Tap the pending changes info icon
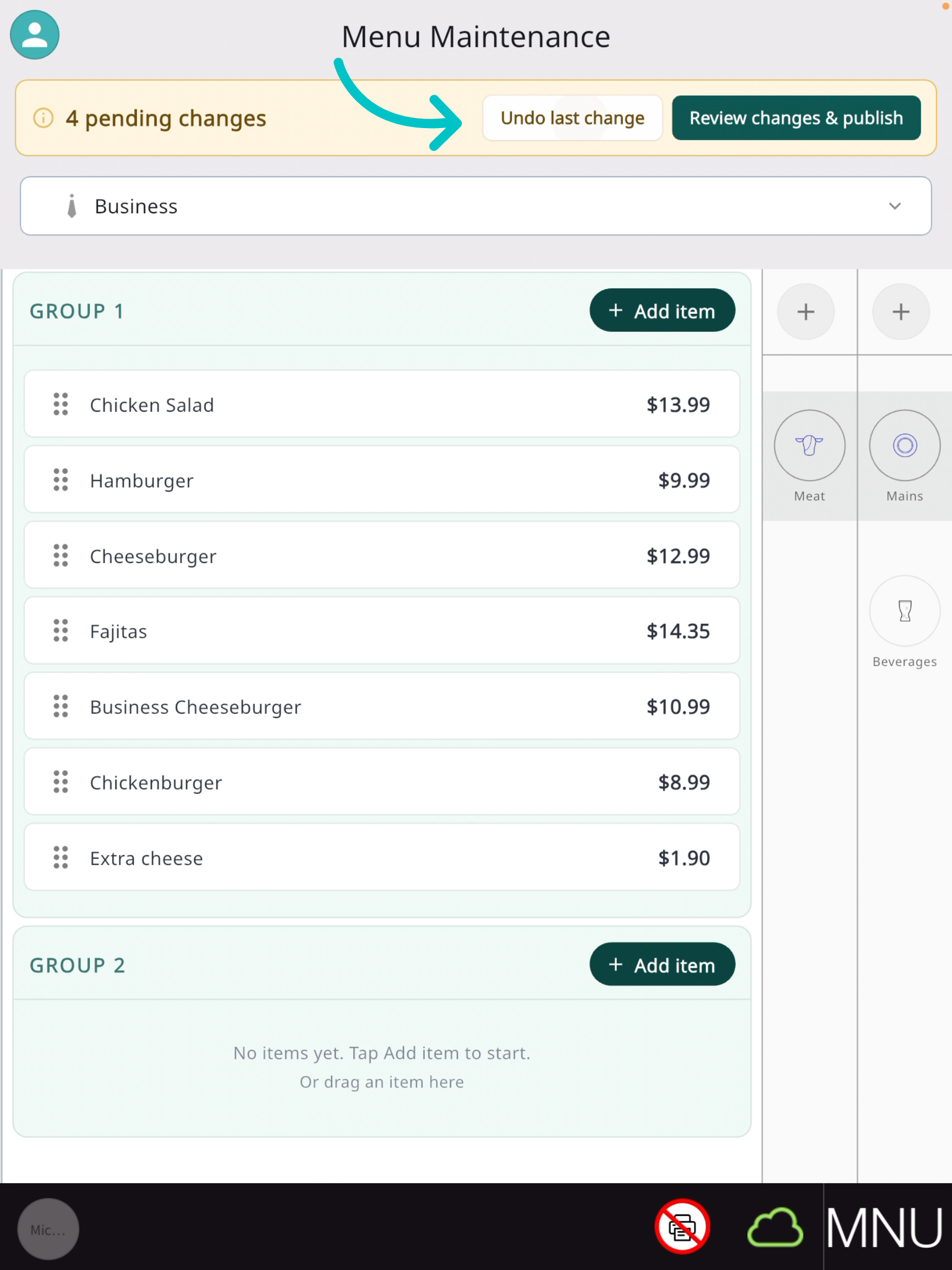This screenshot has width=952, height=1270. [43, 117]
